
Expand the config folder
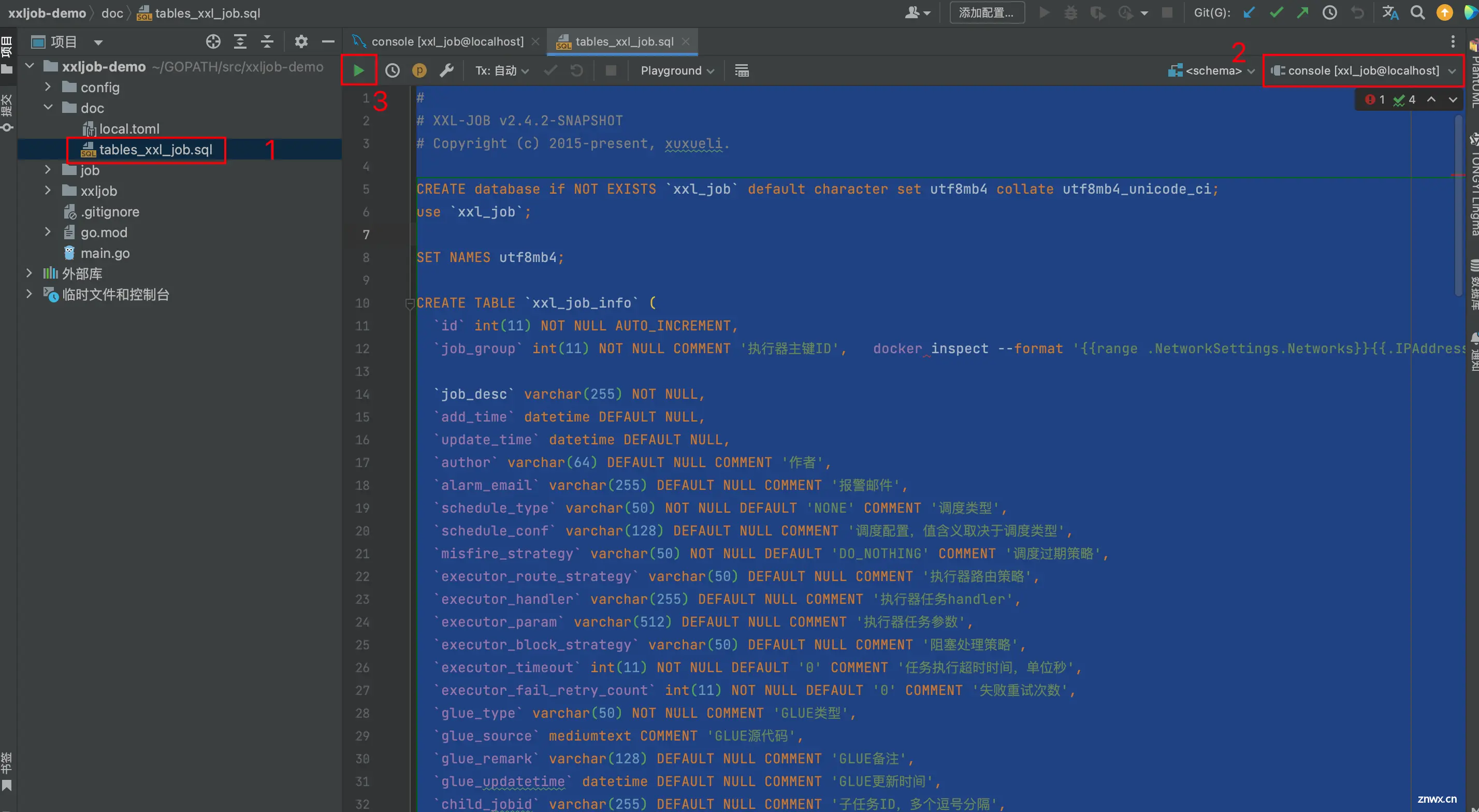[x=48, y=86]
